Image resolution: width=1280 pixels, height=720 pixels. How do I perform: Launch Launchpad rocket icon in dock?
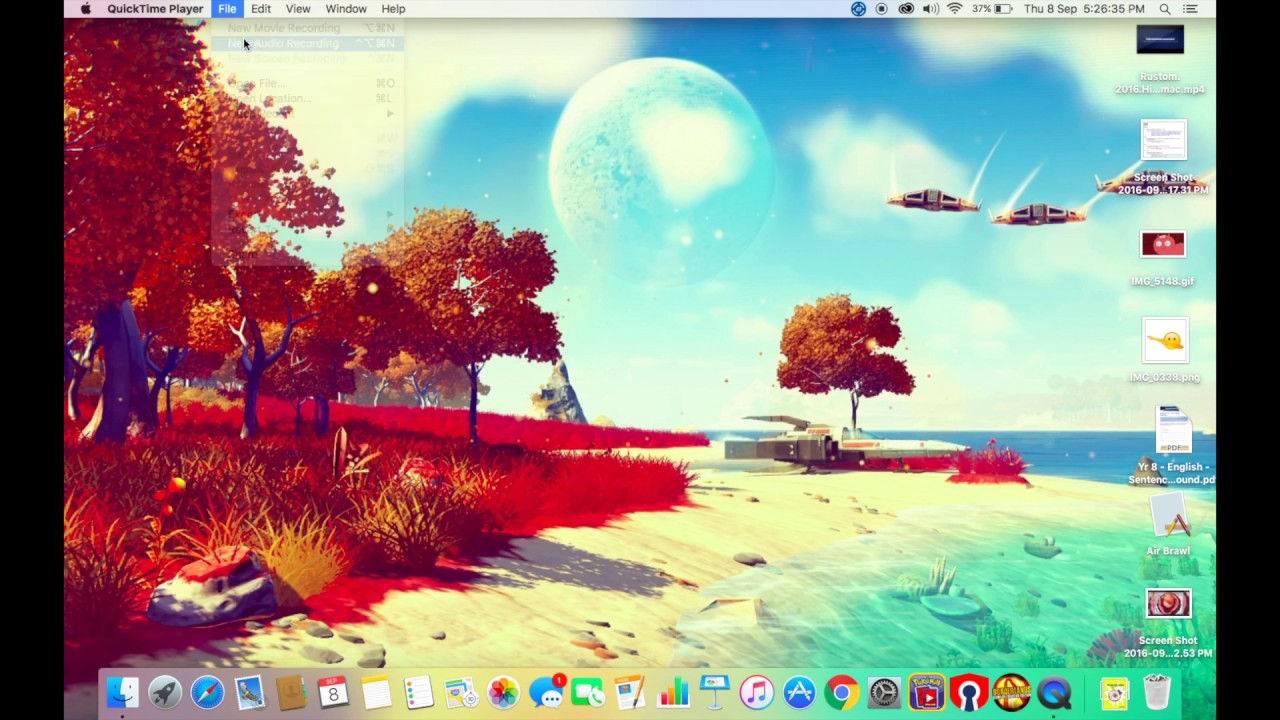[165, 692]
